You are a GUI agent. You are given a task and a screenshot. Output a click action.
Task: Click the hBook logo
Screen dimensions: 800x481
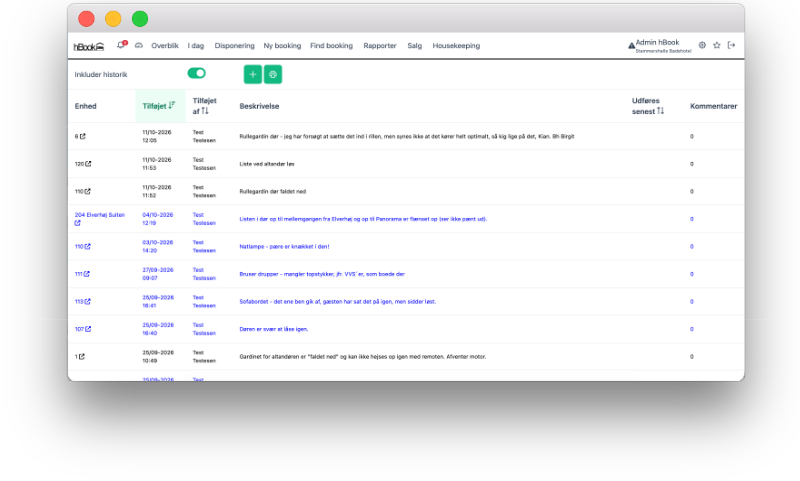click(x=89, y=46)
